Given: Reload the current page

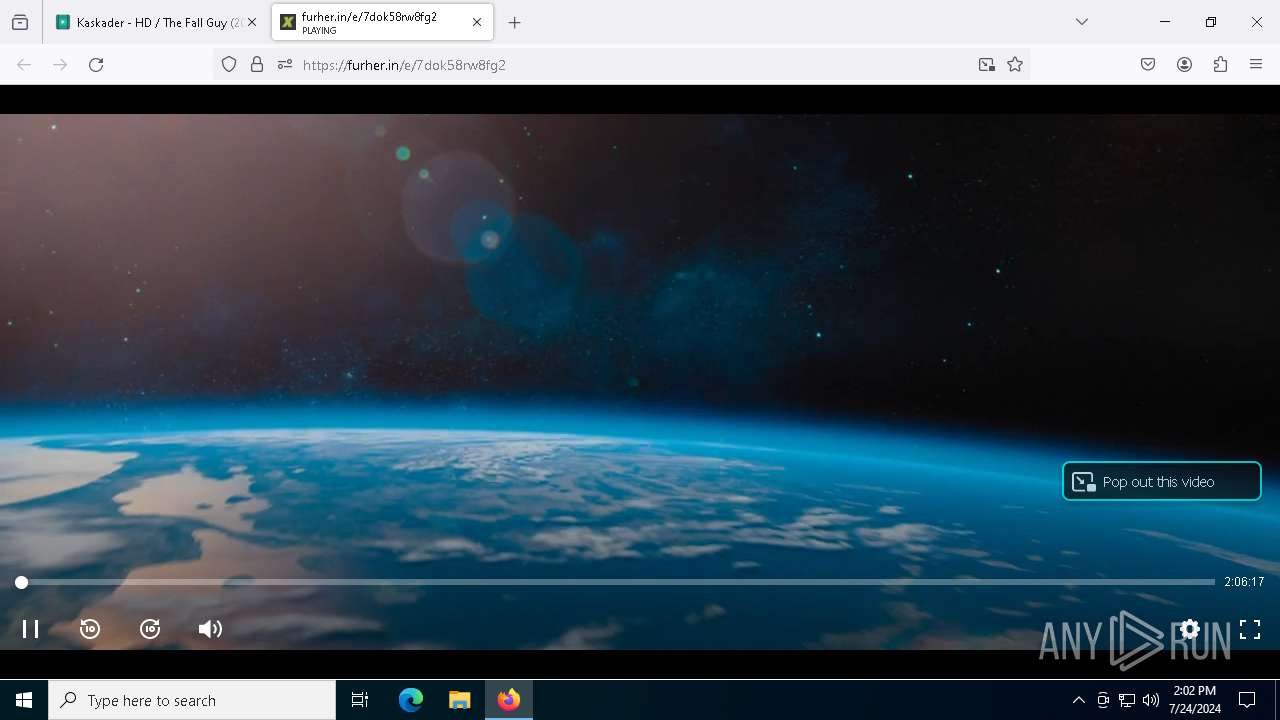Looking at the screenshot, I should point(96,65).
